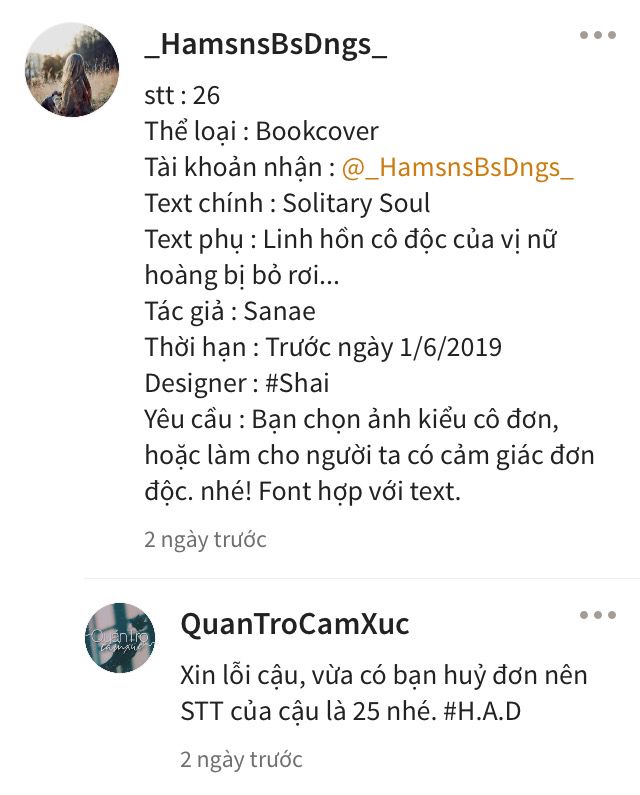
Task: Open QuanTroCamXuc's round avatar
Action: point(120,637)
